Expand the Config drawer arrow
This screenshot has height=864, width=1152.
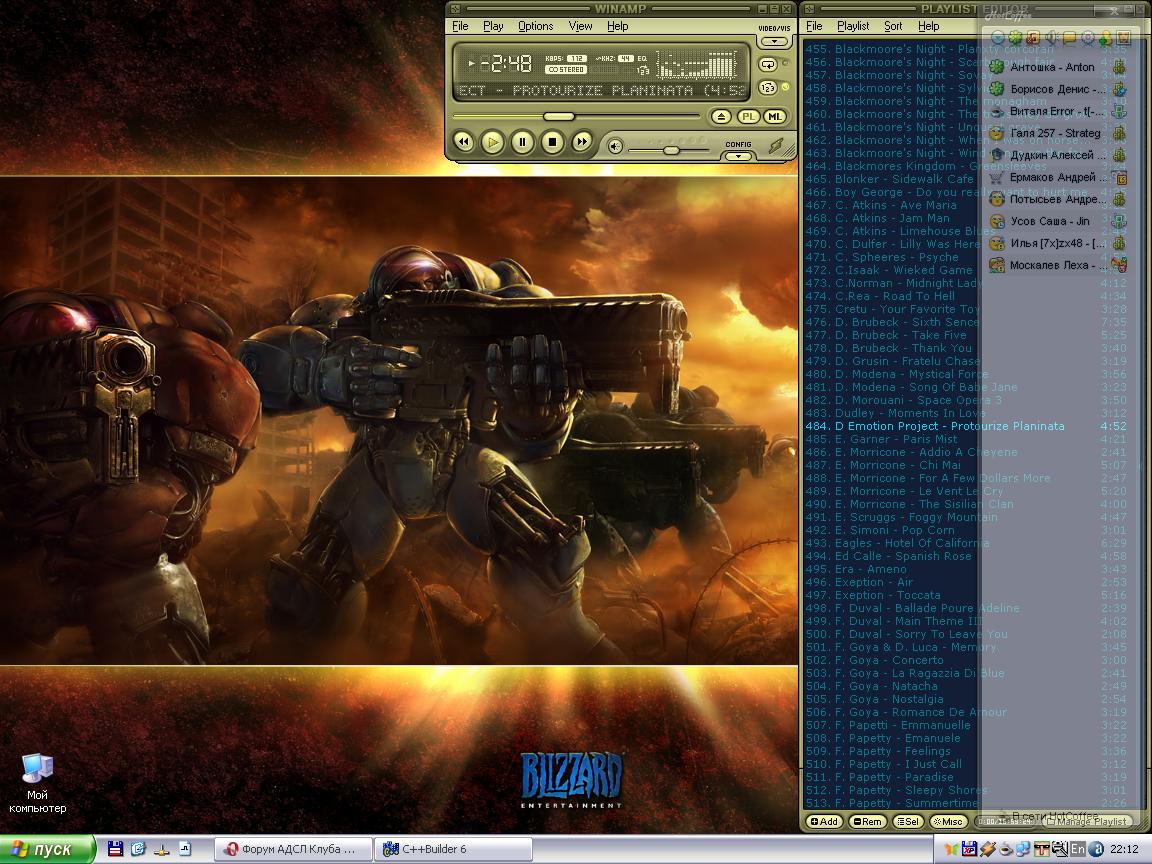click(x=738, y=156)
